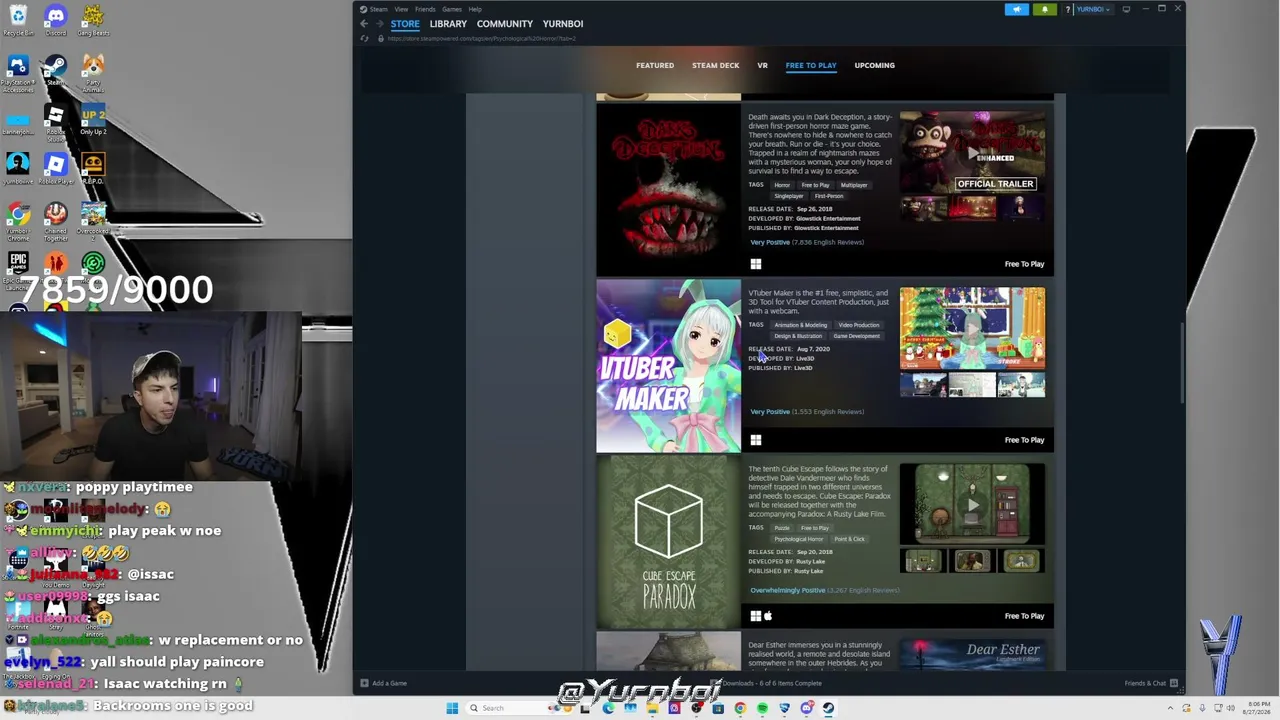
Task: Select the FREE TO PLAY store tab
Action: (x=811, y=65)
